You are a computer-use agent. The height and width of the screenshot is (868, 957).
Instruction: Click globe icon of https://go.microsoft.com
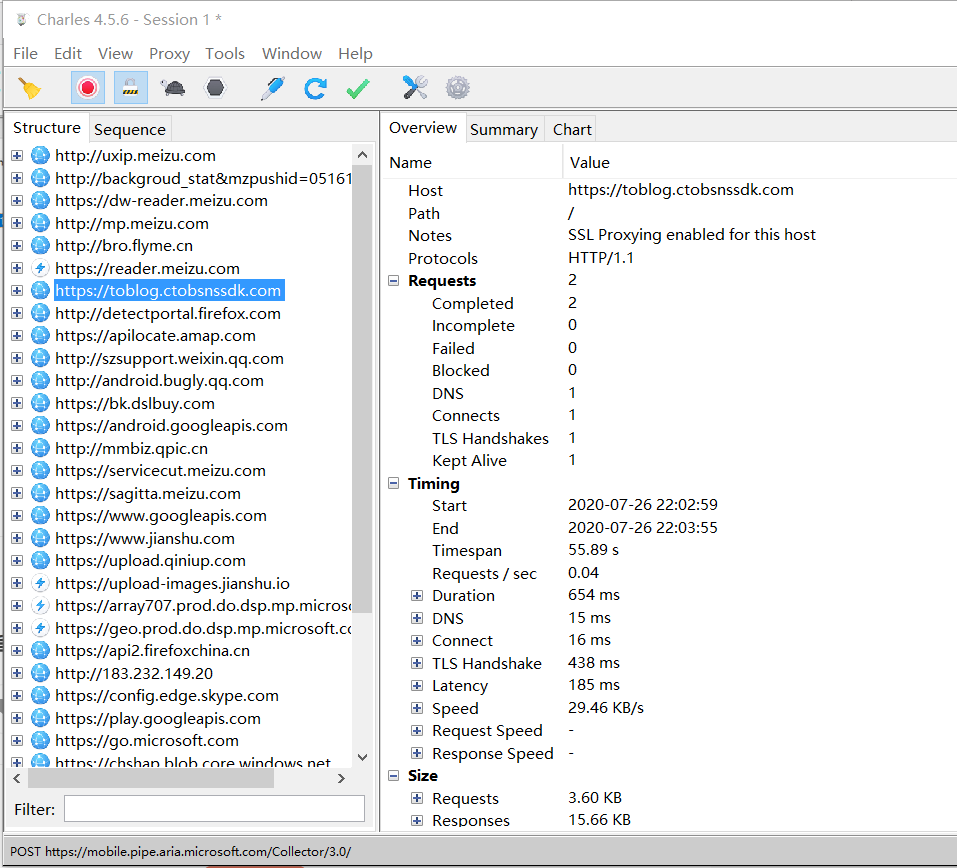coord(40,740)
